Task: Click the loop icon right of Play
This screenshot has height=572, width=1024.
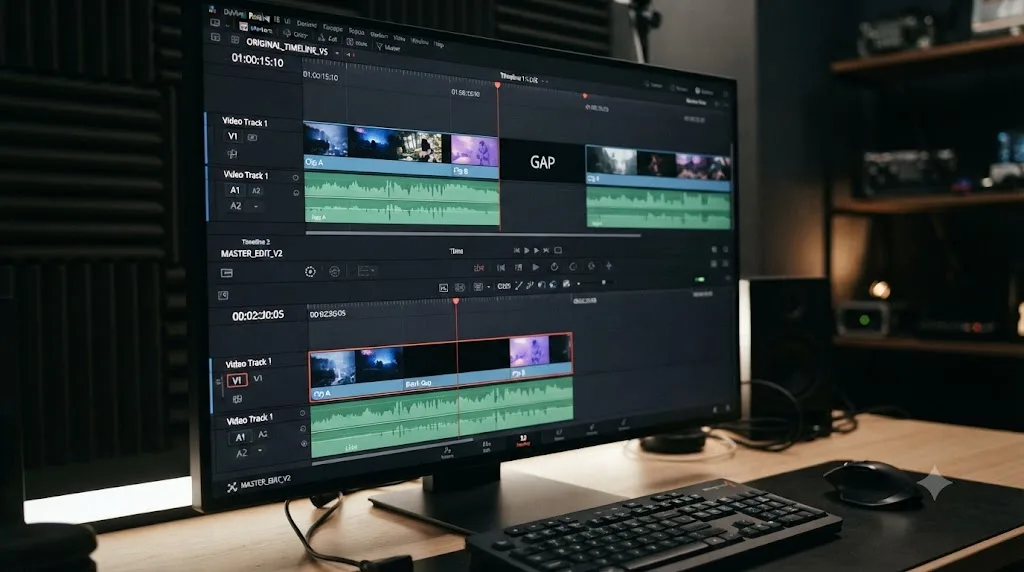Action: click(x=554, y=266)
